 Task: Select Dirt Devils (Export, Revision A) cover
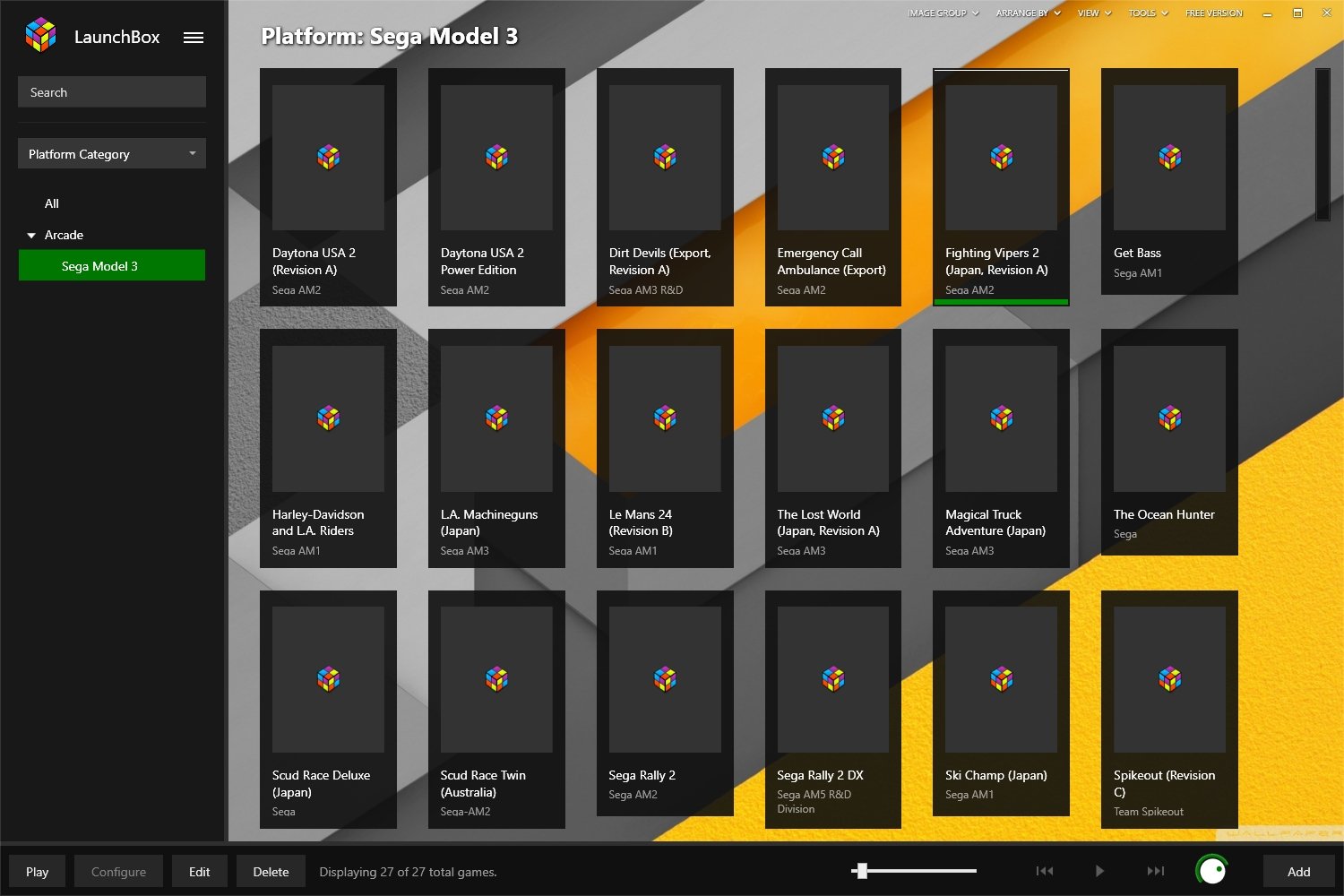pyautogui.click(x=665, y=158)
